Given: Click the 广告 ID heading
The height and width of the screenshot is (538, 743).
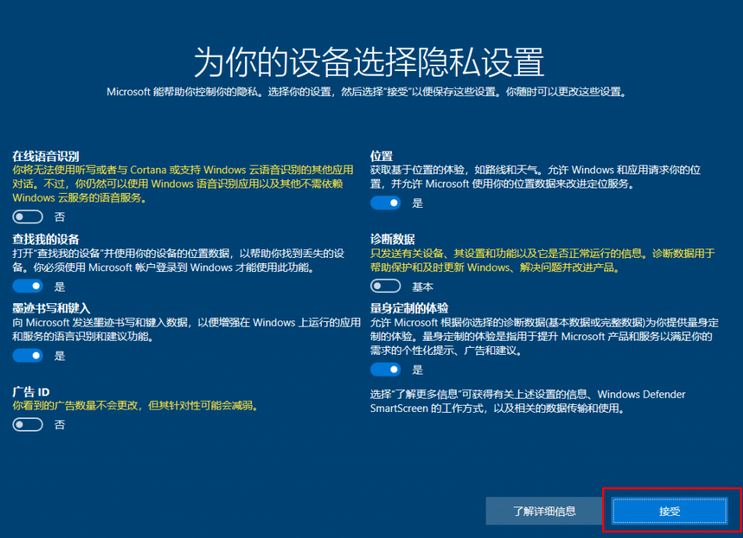Looking at the screenshot, I should click(x=31, y=392).
